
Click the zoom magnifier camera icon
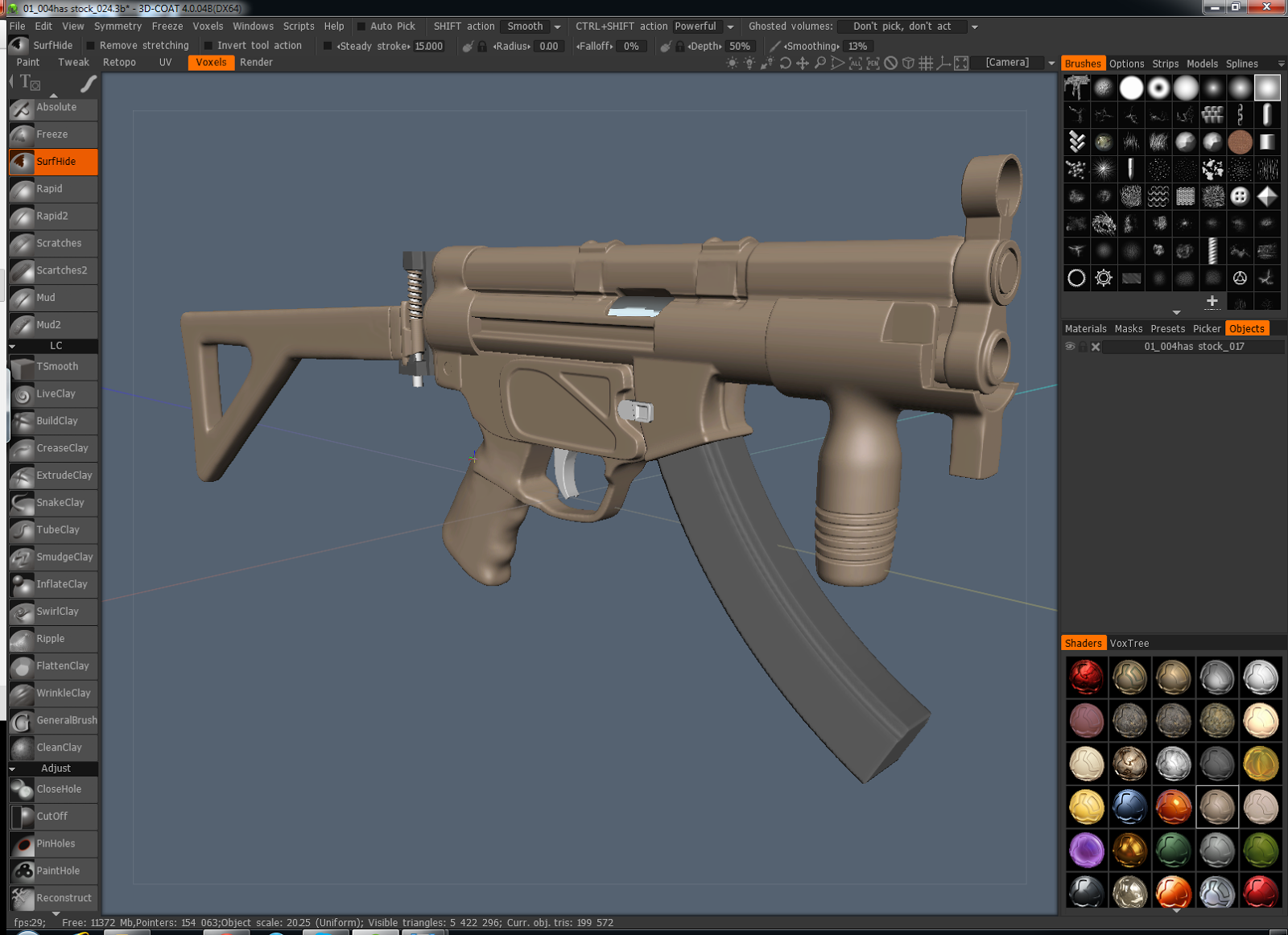click(820, 63)
